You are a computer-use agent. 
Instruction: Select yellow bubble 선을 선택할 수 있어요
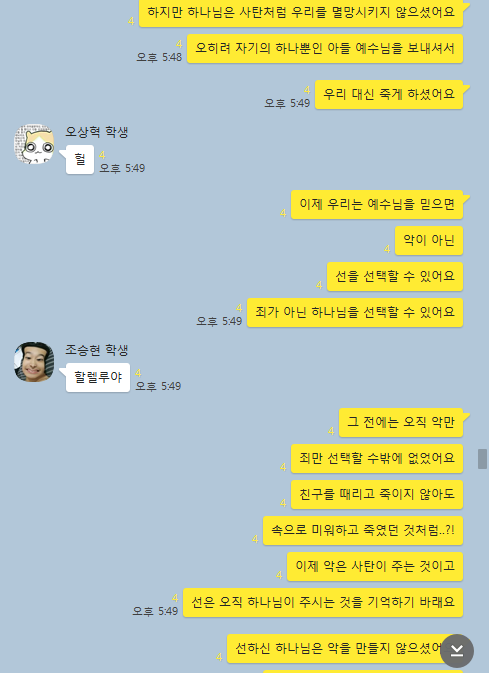[395, 276]
